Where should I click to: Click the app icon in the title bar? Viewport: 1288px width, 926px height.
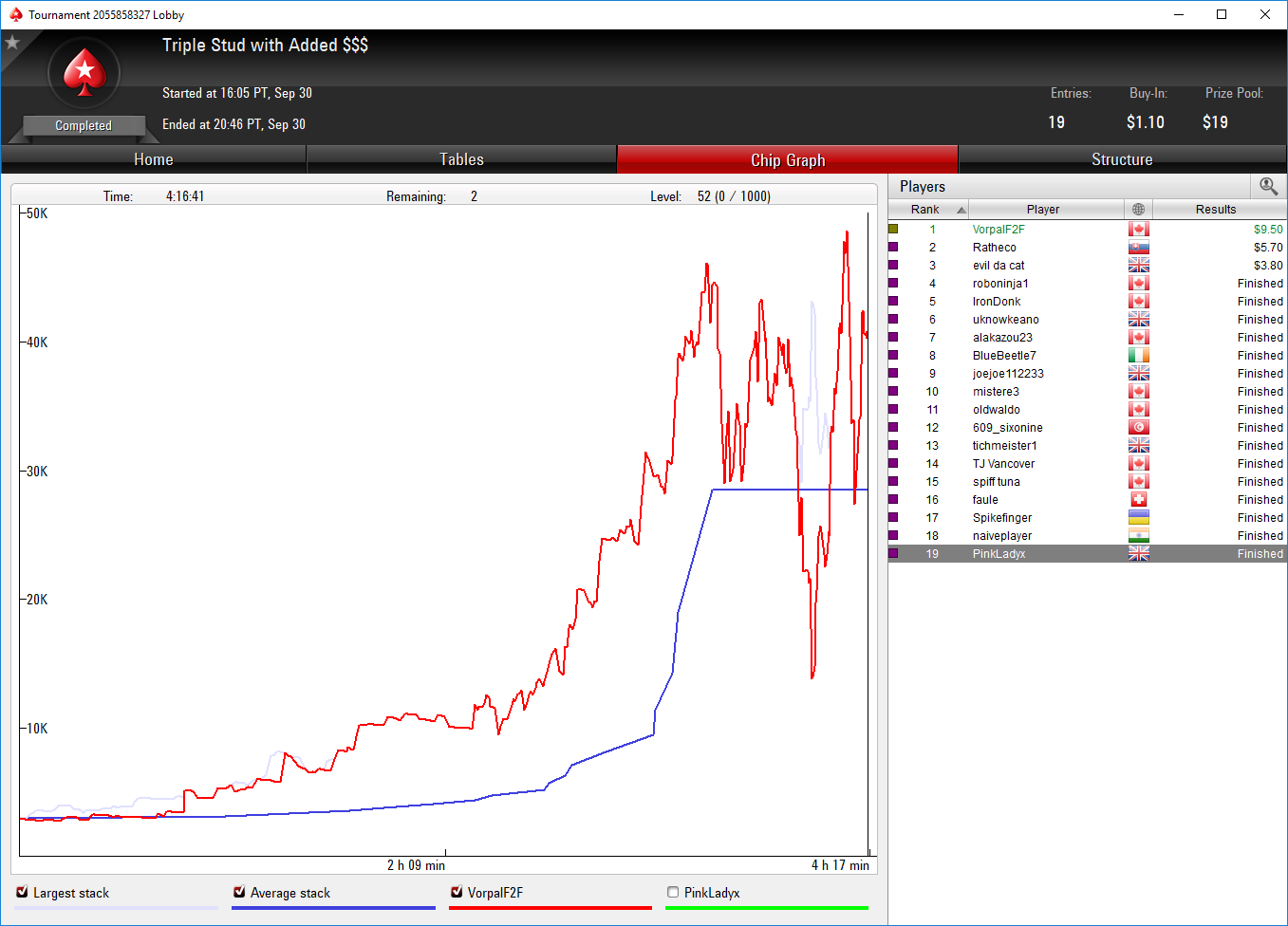[15, 14]
